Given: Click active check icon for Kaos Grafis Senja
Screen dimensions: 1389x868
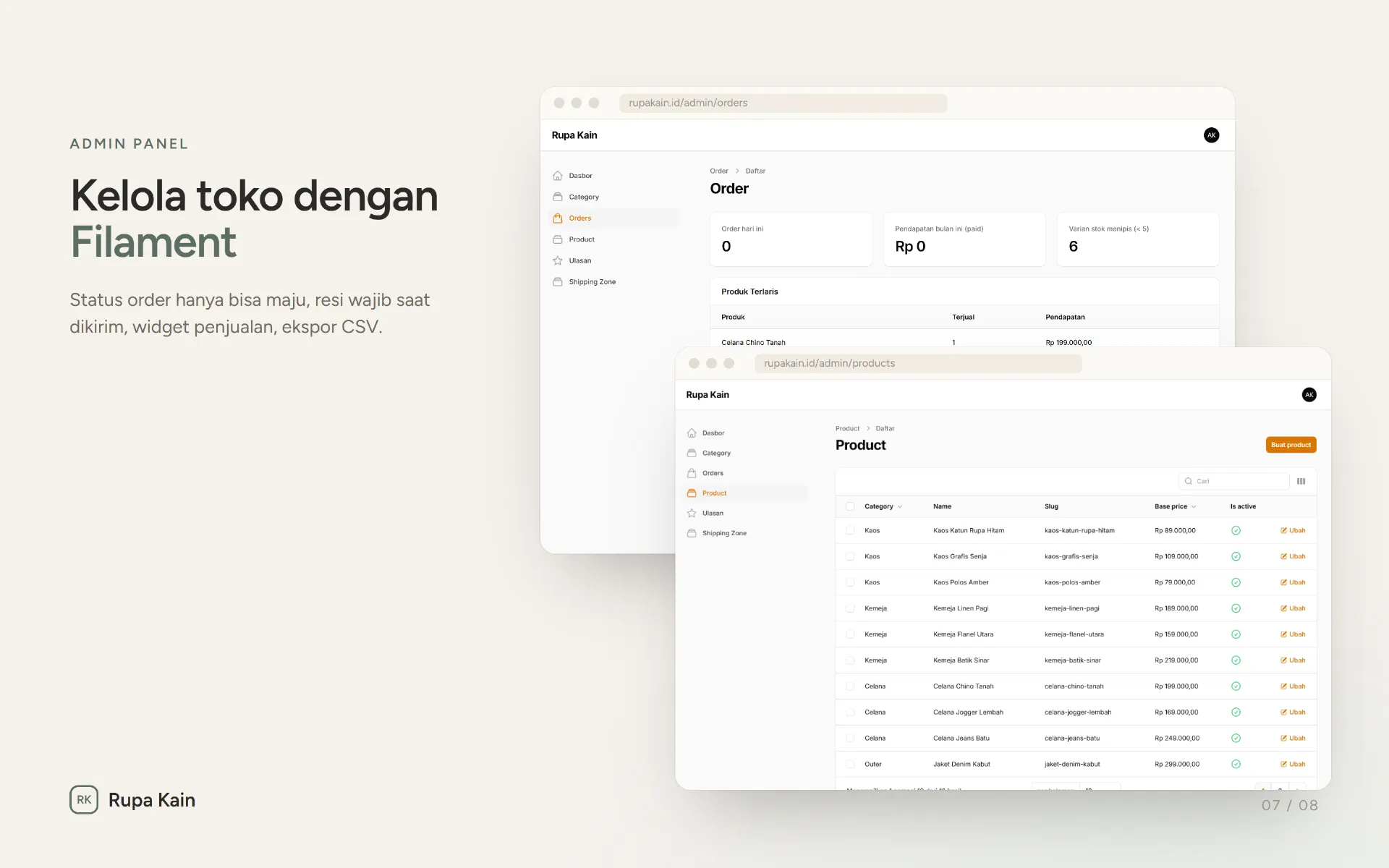Looking at the screenshot, I should (1236, 556).
